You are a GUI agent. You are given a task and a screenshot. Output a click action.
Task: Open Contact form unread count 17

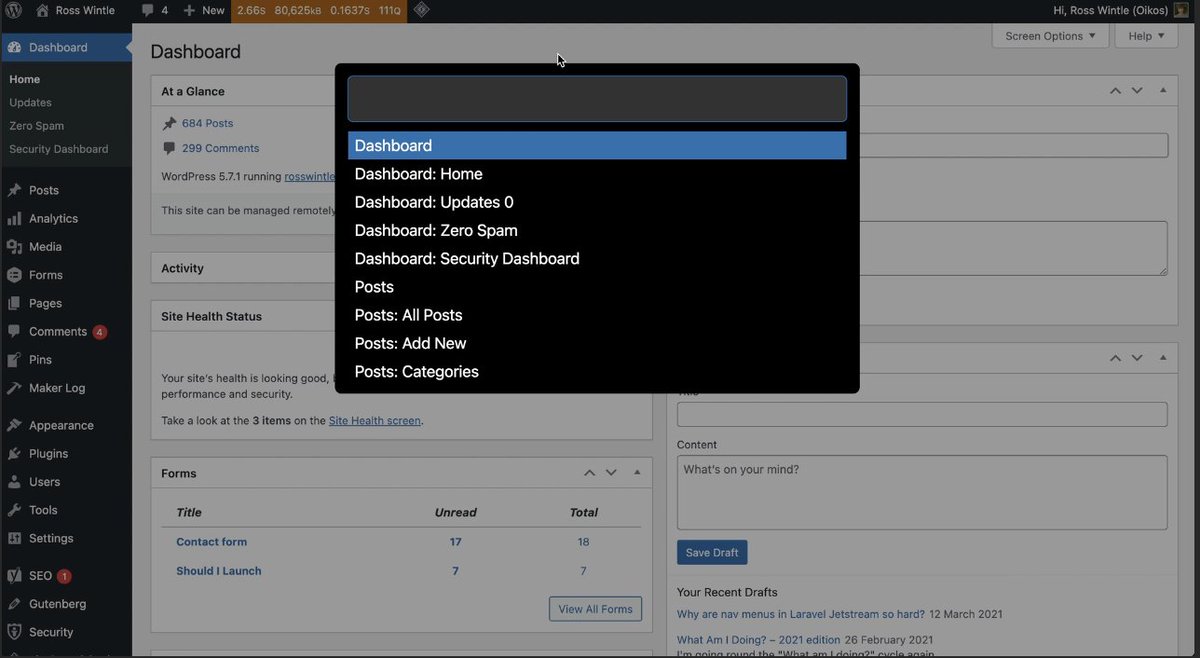click(455, 542)
